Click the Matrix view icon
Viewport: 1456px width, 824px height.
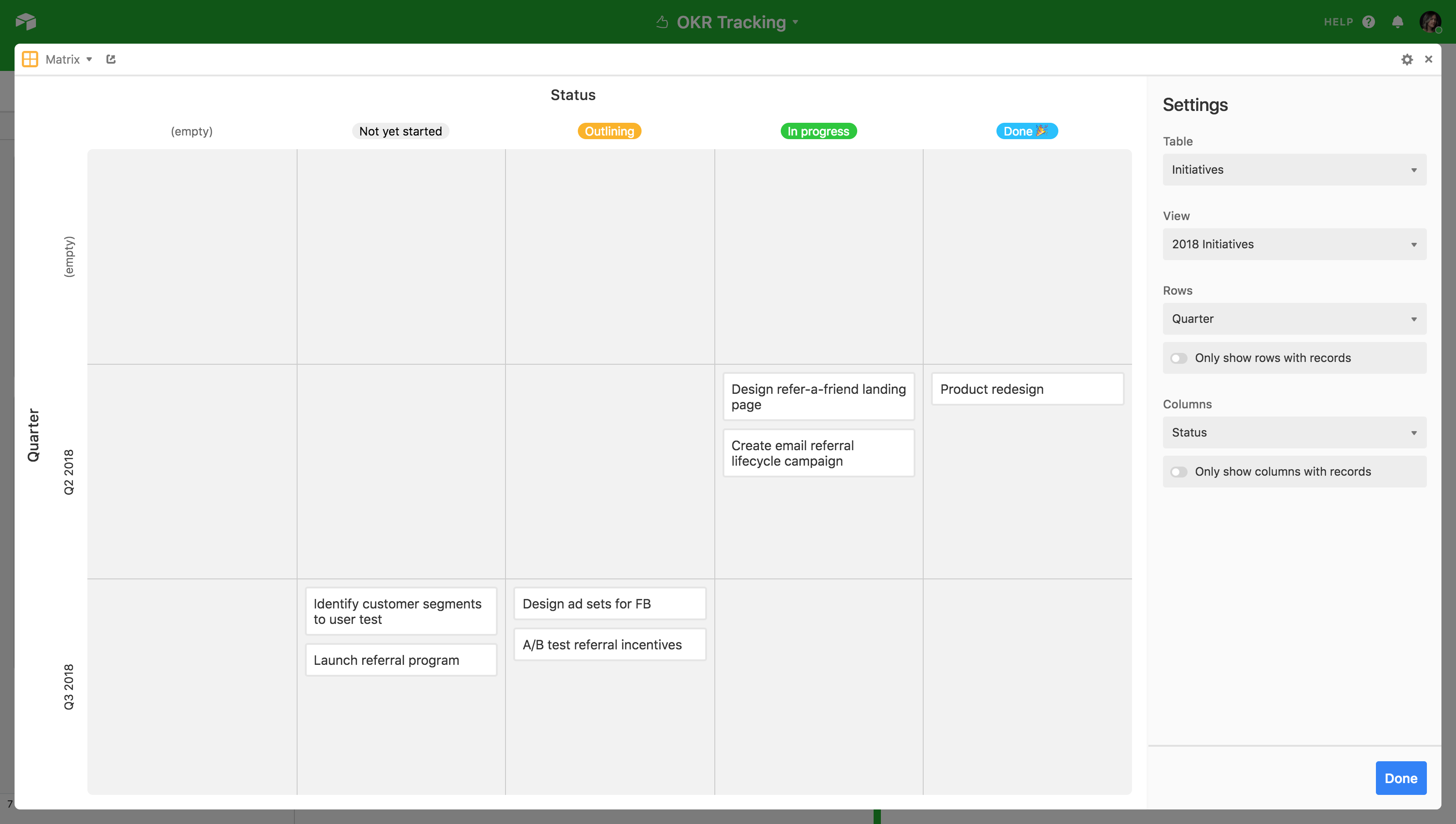click(x=29, y=59)
